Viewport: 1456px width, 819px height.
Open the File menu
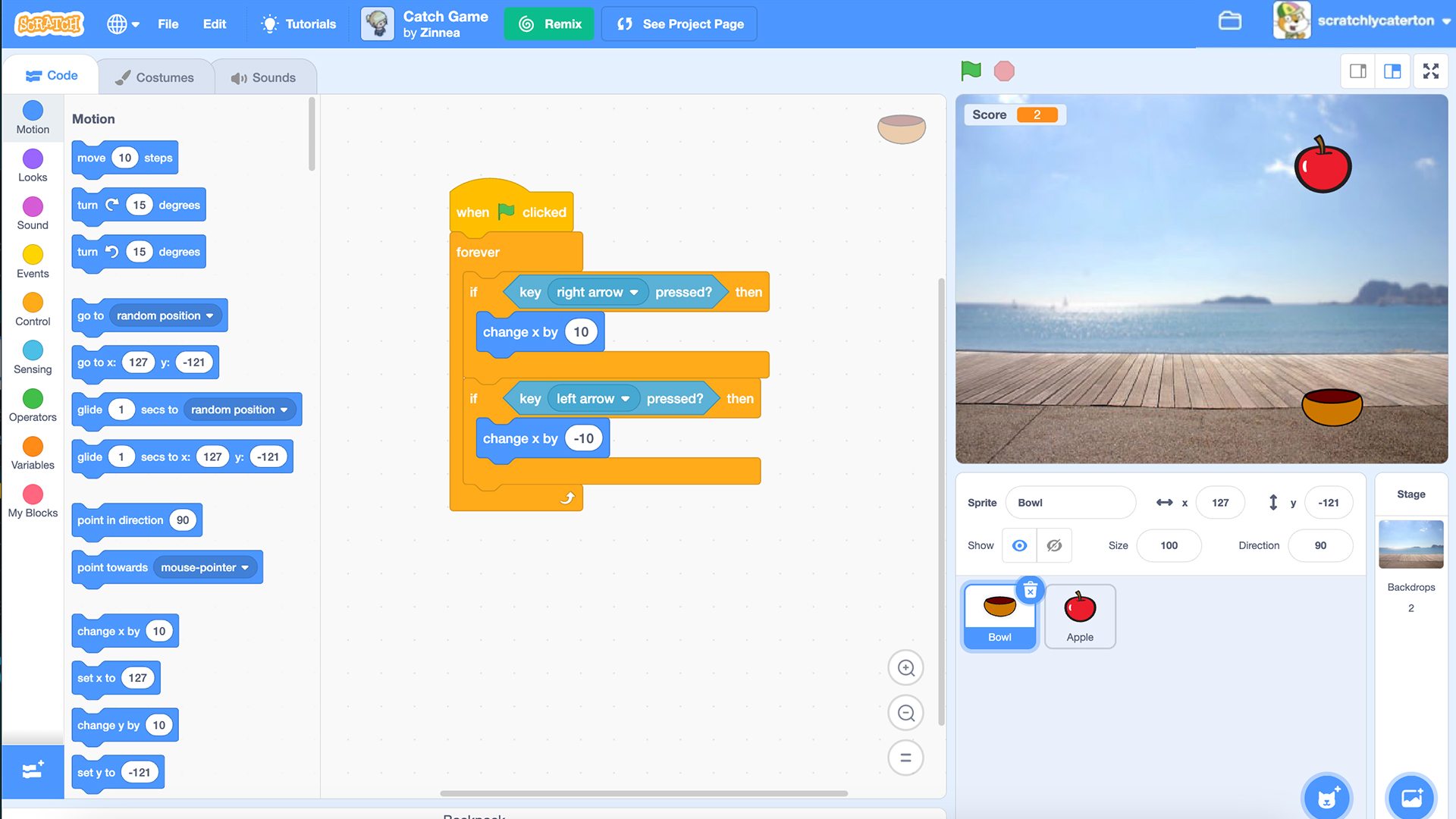click(x=168, y=24)
